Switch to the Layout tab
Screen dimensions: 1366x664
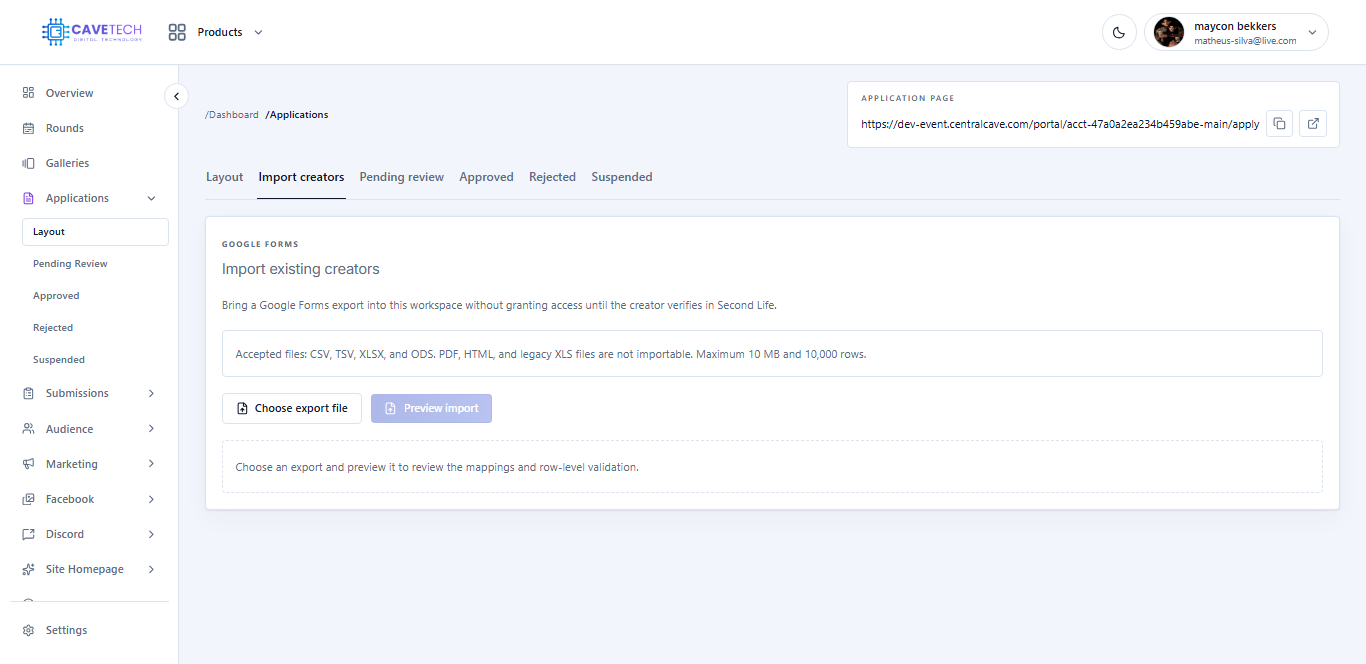[x=225, y=177]
